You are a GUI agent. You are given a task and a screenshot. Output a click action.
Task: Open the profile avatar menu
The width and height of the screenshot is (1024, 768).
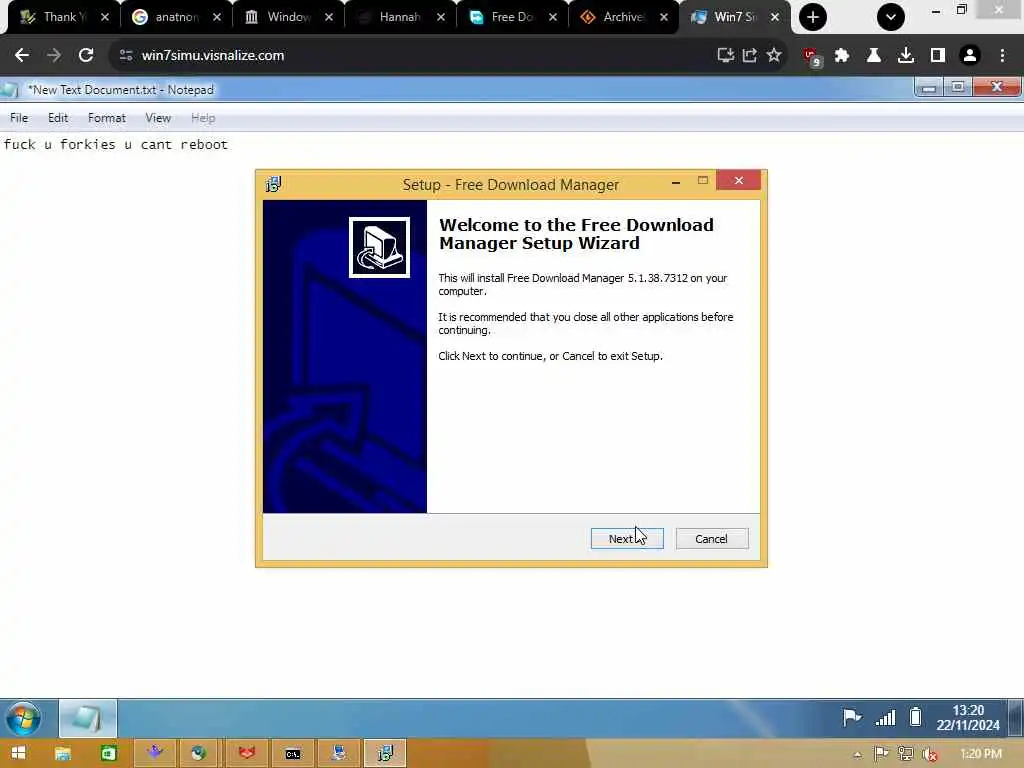[x=970, y=56]
